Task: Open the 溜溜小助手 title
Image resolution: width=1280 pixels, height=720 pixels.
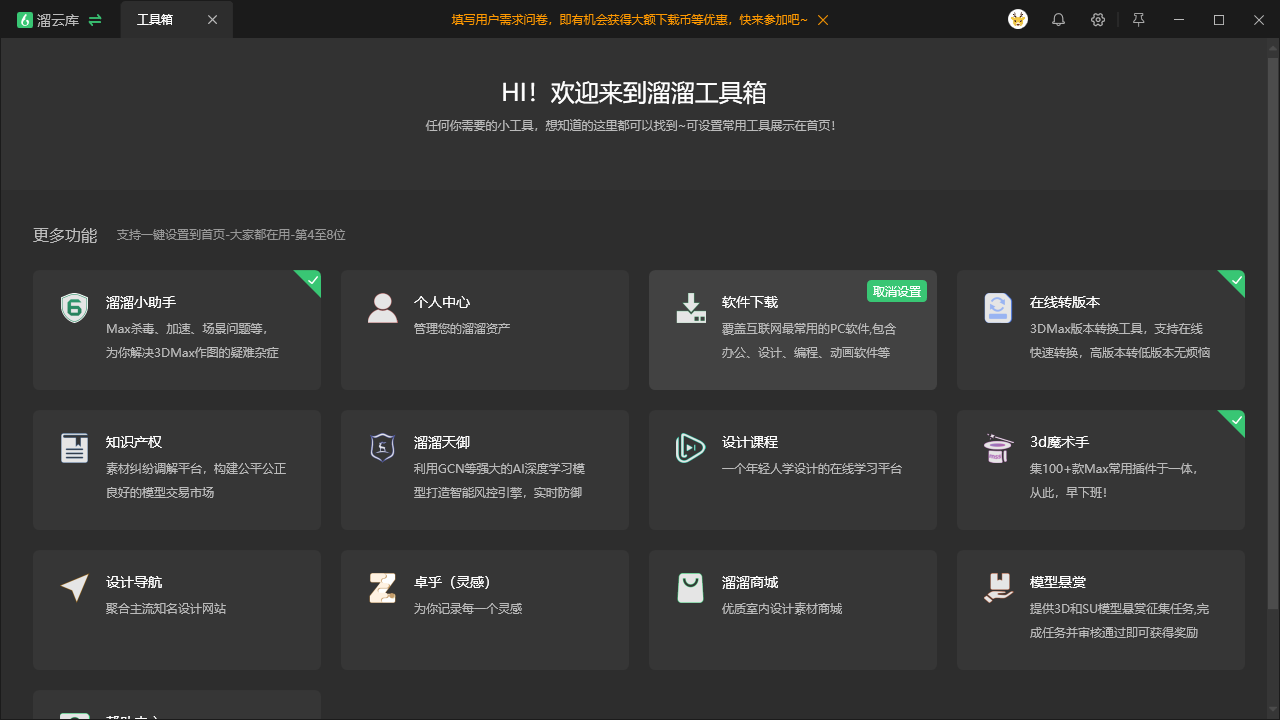Action: tap(141, 302)
